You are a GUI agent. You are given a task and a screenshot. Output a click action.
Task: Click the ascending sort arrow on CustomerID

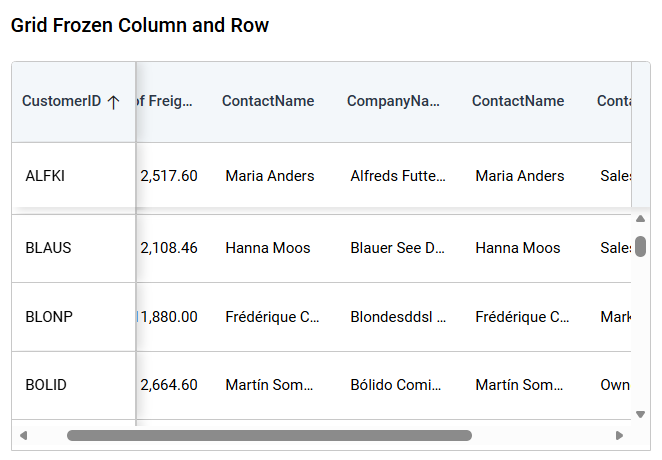tap(113, 102)
